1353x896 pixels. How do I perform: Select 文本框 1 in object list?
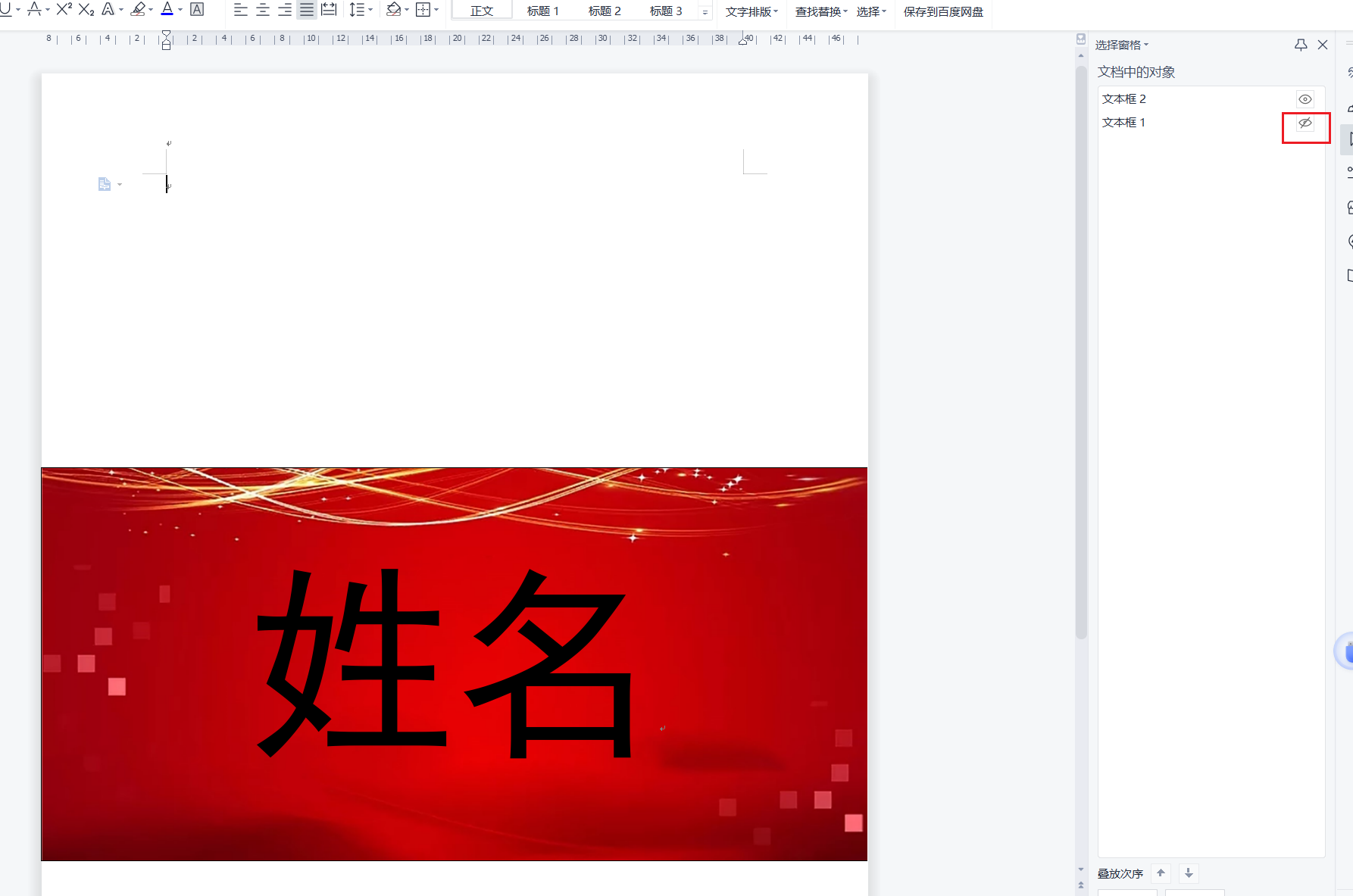coord(1123,123)
